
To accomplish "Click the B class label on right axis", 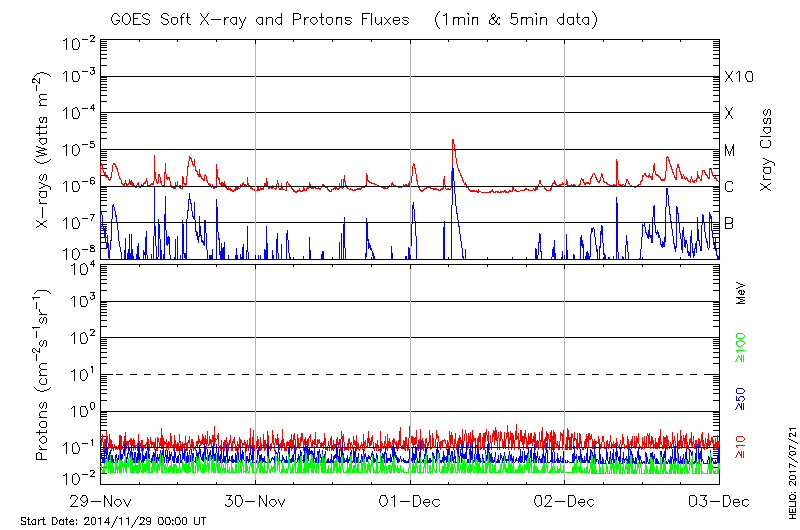I will 729,223.
